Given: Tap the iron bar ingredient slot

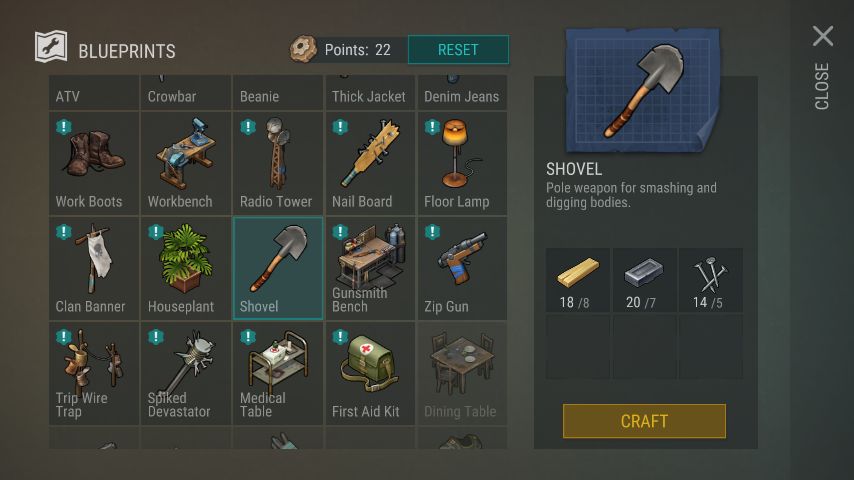Looking at the screenshot, I should [644, 280].
